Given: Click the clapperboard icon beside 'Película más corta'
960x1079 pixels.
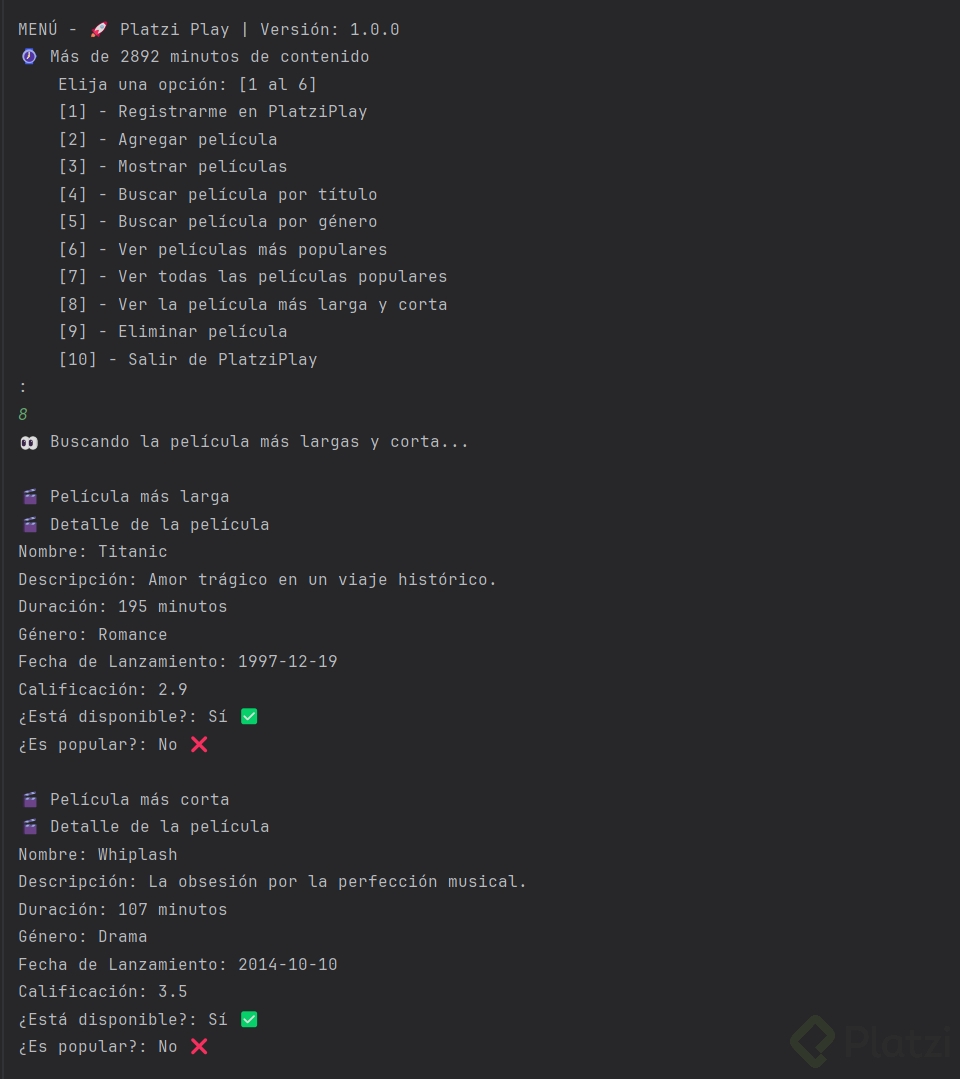Looking at the screenshot, I should (30, 799).
